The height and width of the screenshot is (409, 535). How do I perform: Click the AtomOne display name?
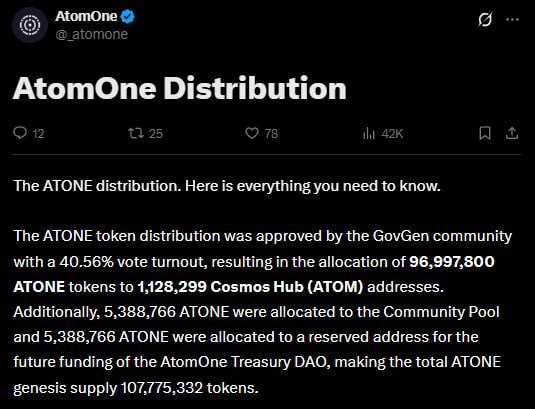[x=86, y=16]
